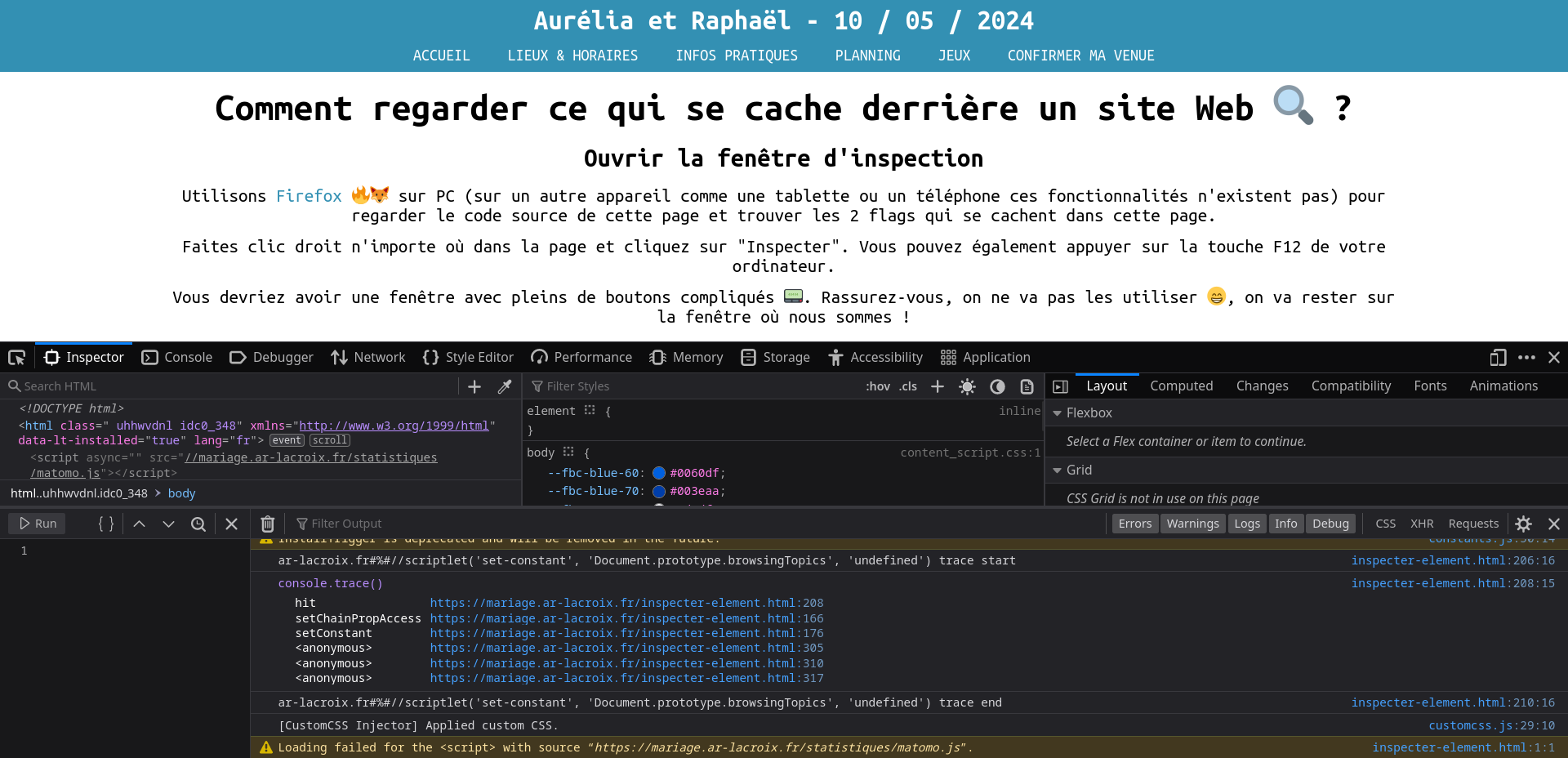
Task: Open customcss.js:29:10 source location
Action: coord(1491,725)
